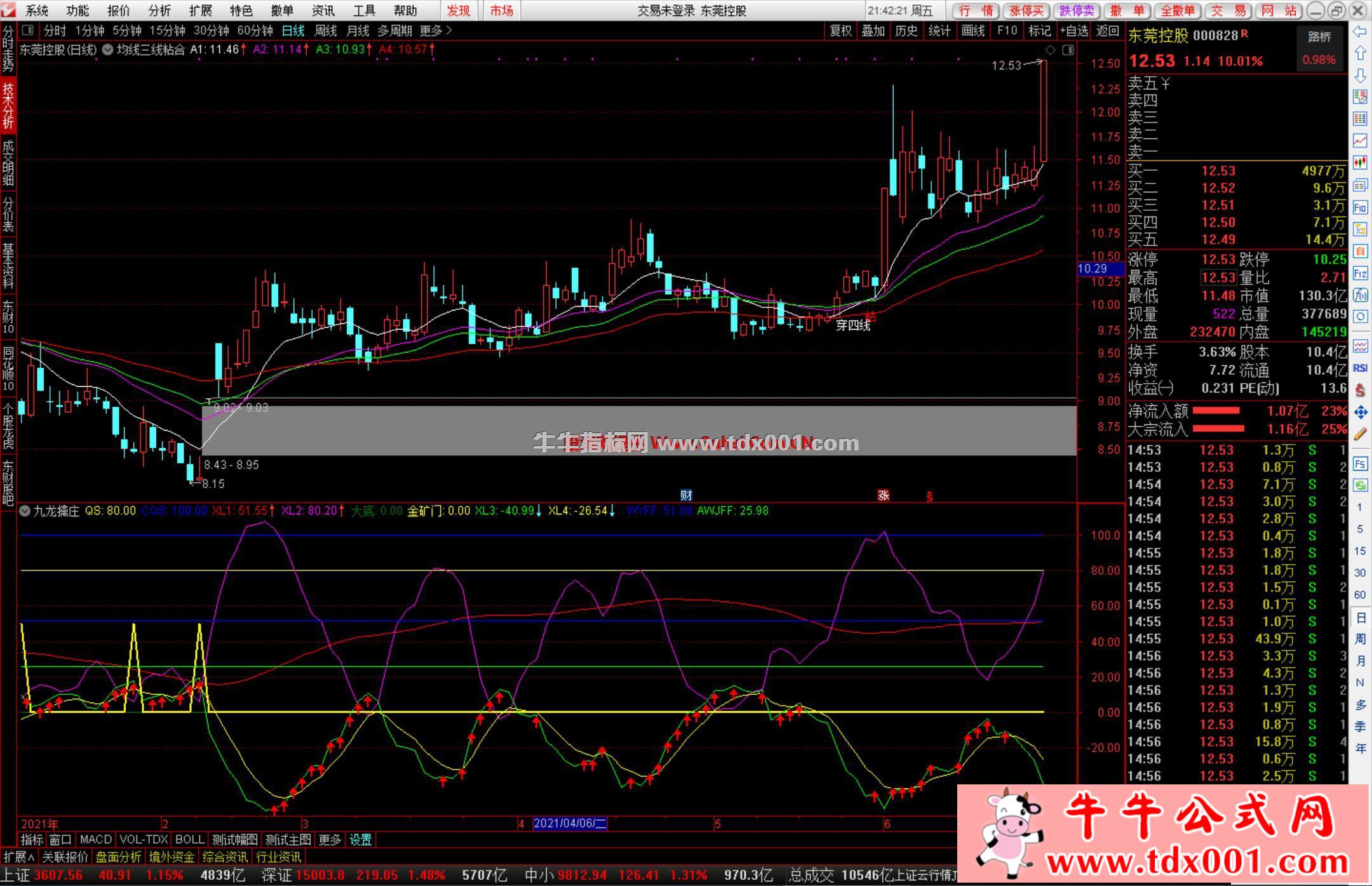The width and height of the screenshot is (1372, 886).
Task: Click the f(x) formula icon
Action: coord(1360,295)
